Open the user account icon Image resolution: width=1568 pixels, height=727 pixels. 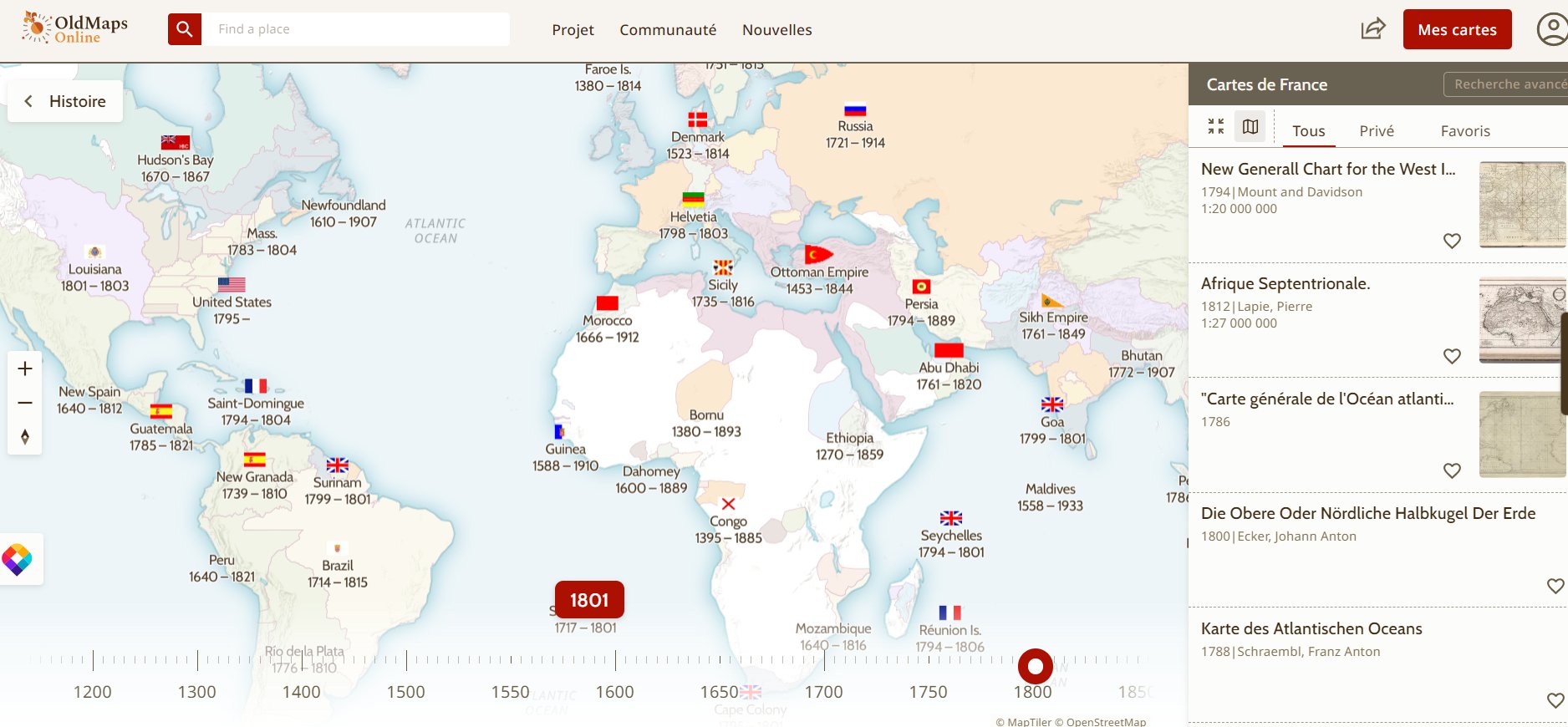(1552, 29)
